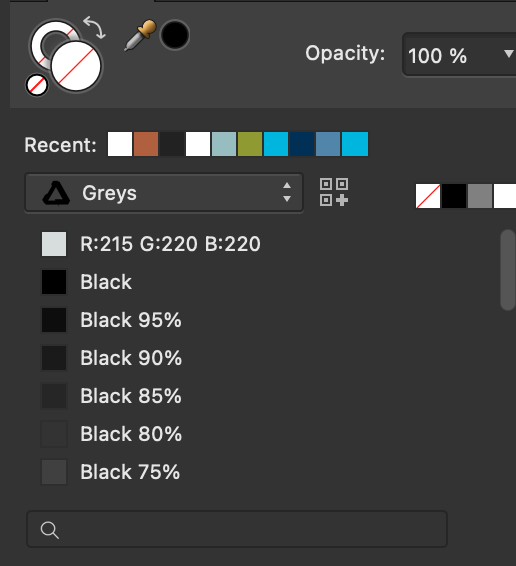Click the small no-color circle under selectors
The height and width of the screenshot is (566, 516).
pos(37,85)
